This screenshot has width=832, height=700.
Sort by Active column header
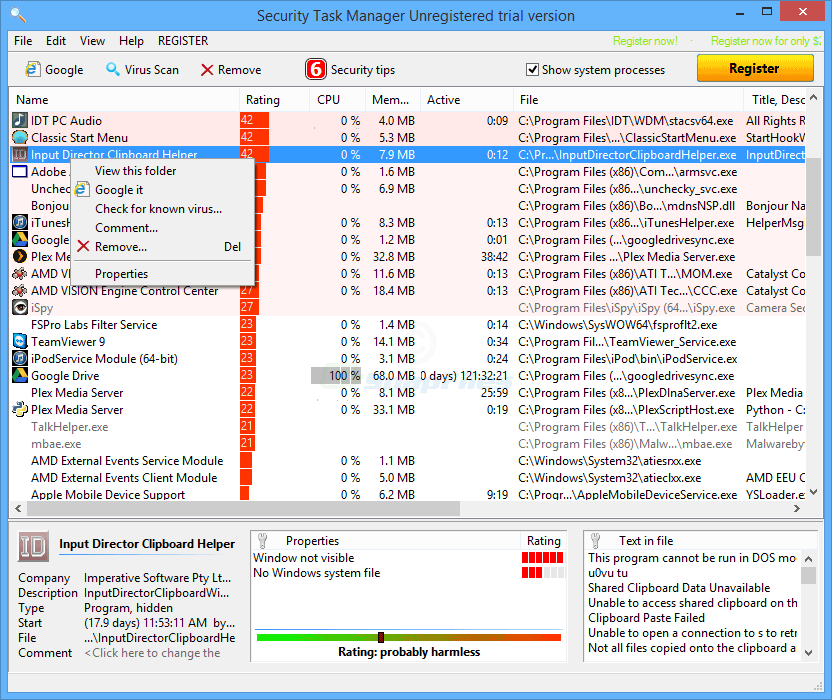tap(467, 100)
